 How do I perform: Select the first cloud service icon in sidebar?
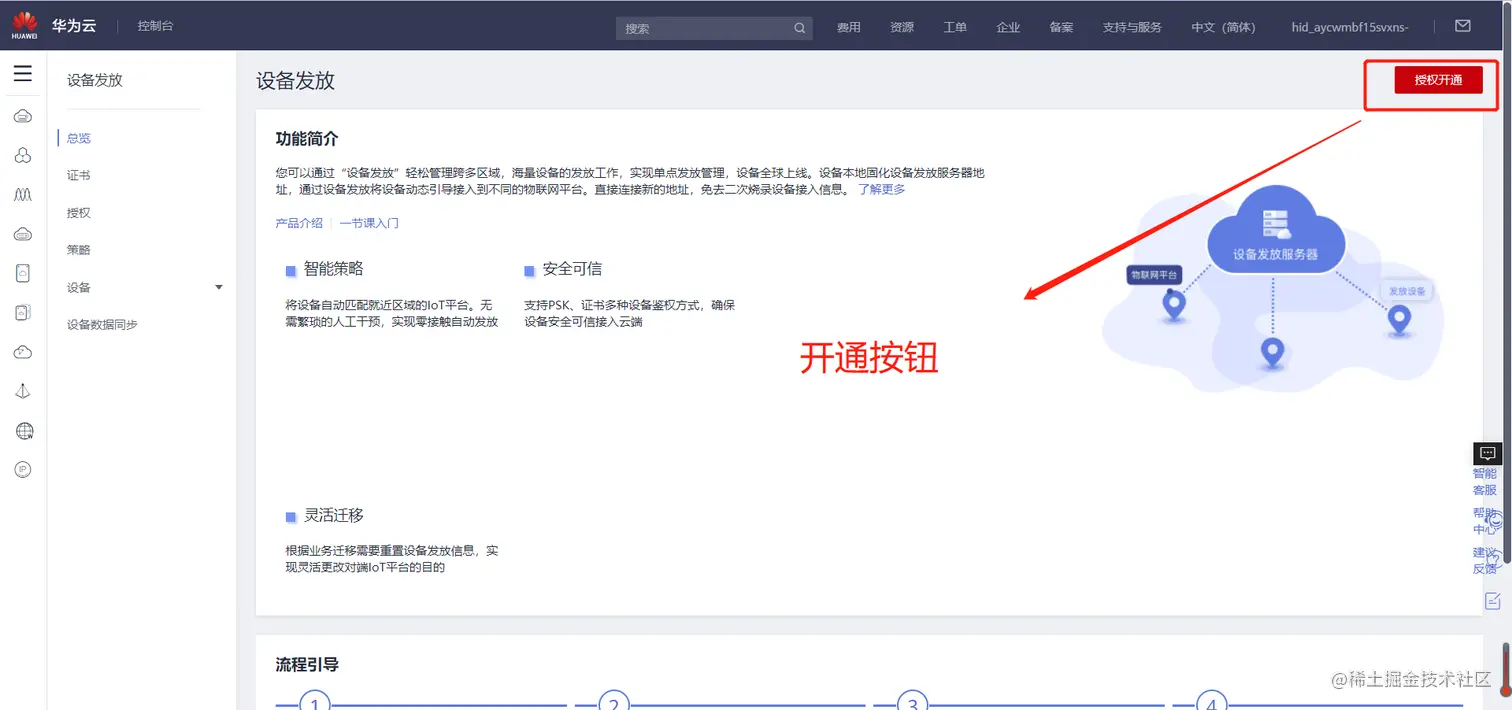pos(23,115)
